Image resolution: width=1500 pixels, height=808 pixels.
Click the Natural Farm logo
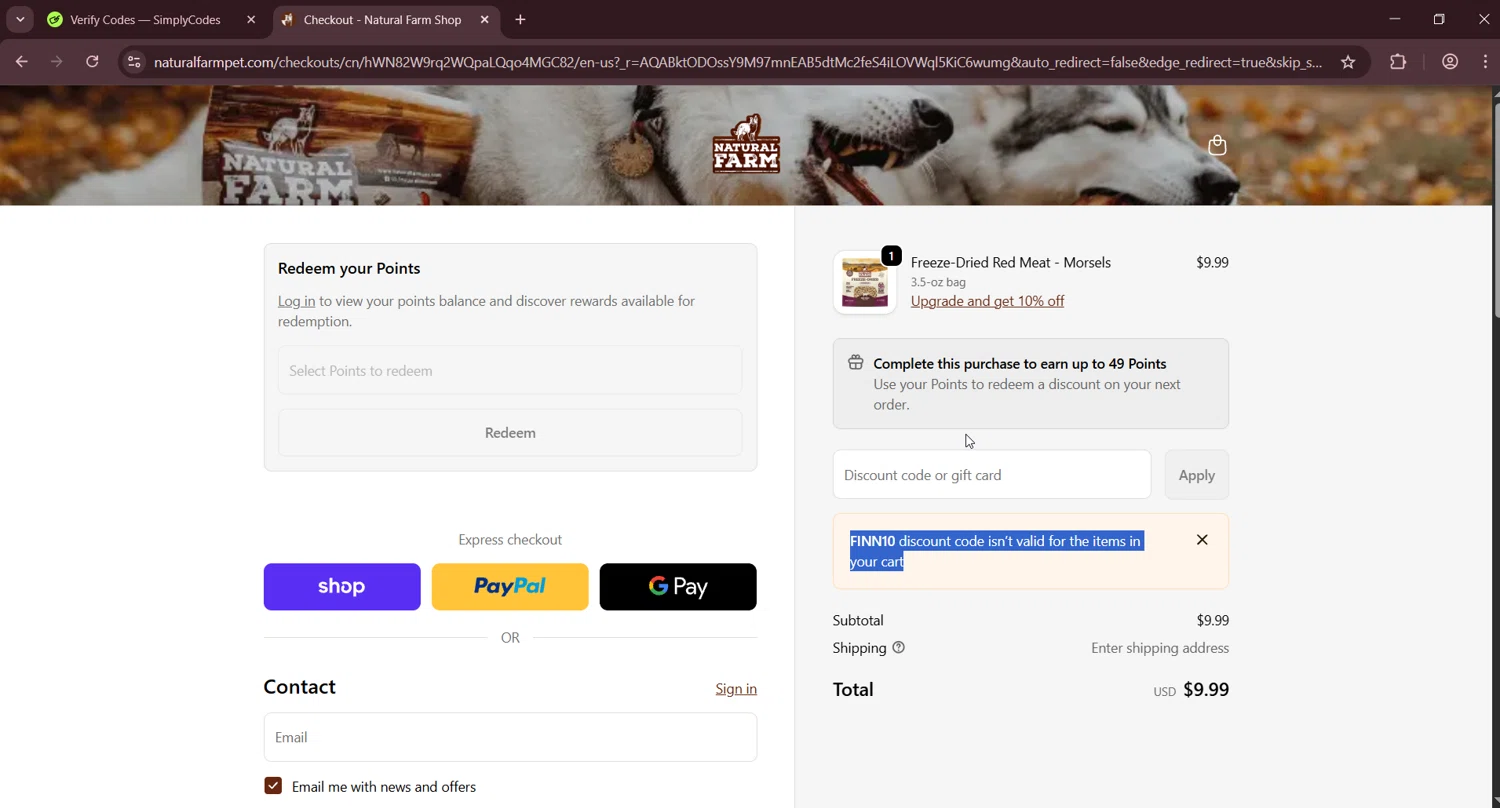coord(746,145)
